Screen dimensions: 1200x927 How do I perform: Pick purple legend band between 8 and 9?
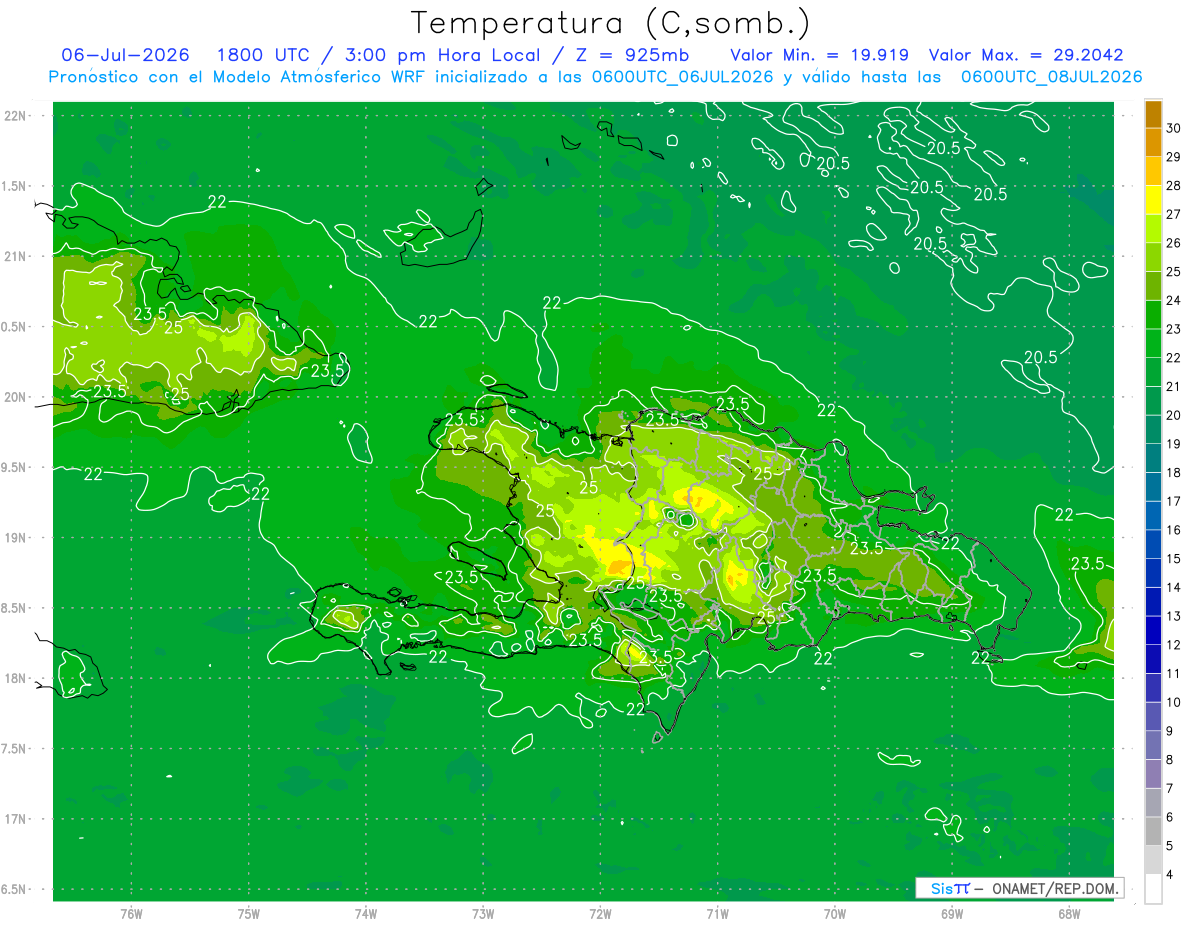[x=1153, y=745]
